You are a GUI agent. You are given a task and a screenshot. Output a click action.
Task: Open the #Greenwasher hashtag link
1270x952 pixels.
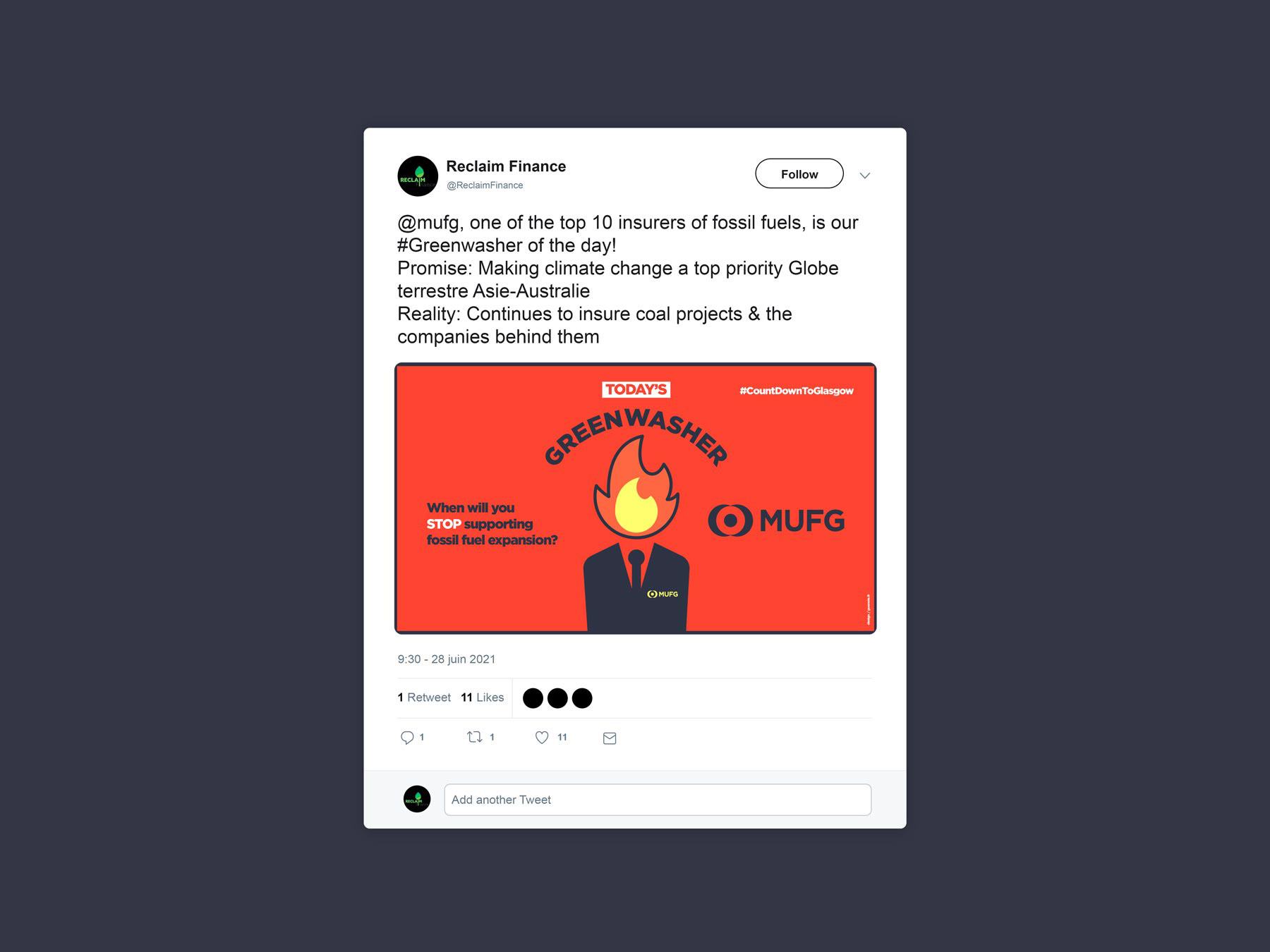click(x=460, y=245)
